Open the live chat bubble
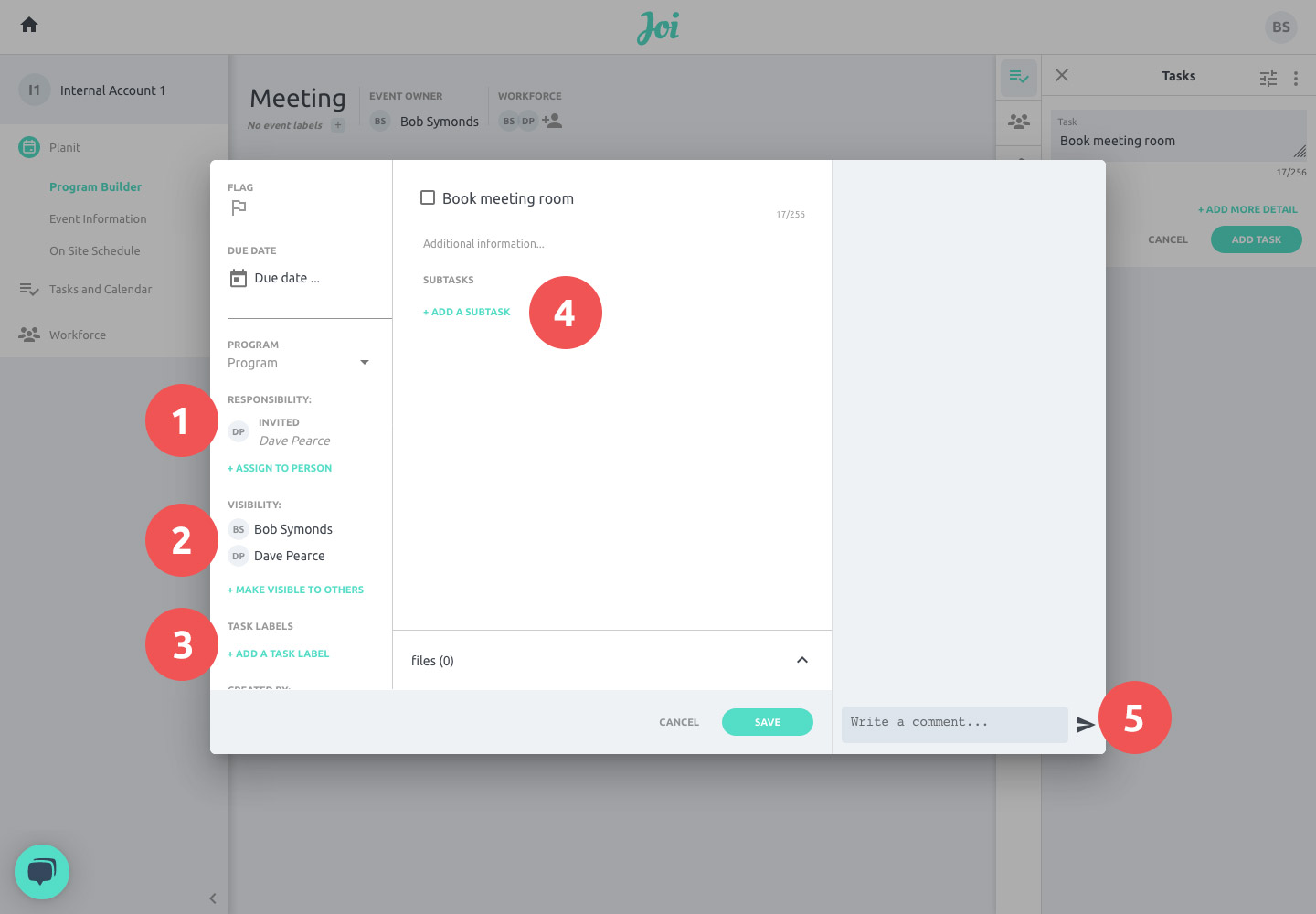Image resolution: width=1316 pixels, height=914 pixels. click(42, 872)
